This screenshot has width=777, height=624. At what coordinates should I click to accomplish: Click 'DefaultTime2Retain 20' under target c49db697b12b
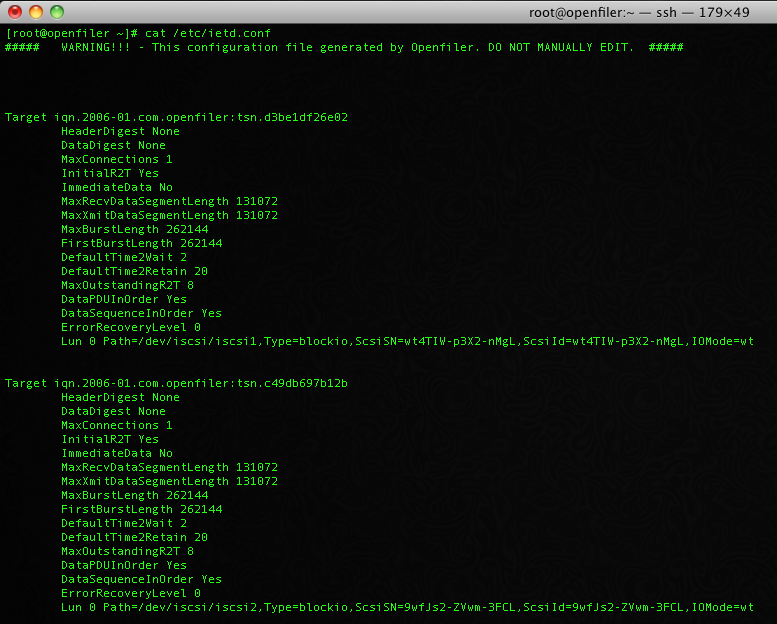pyautogui.click(x=134, y=537)
